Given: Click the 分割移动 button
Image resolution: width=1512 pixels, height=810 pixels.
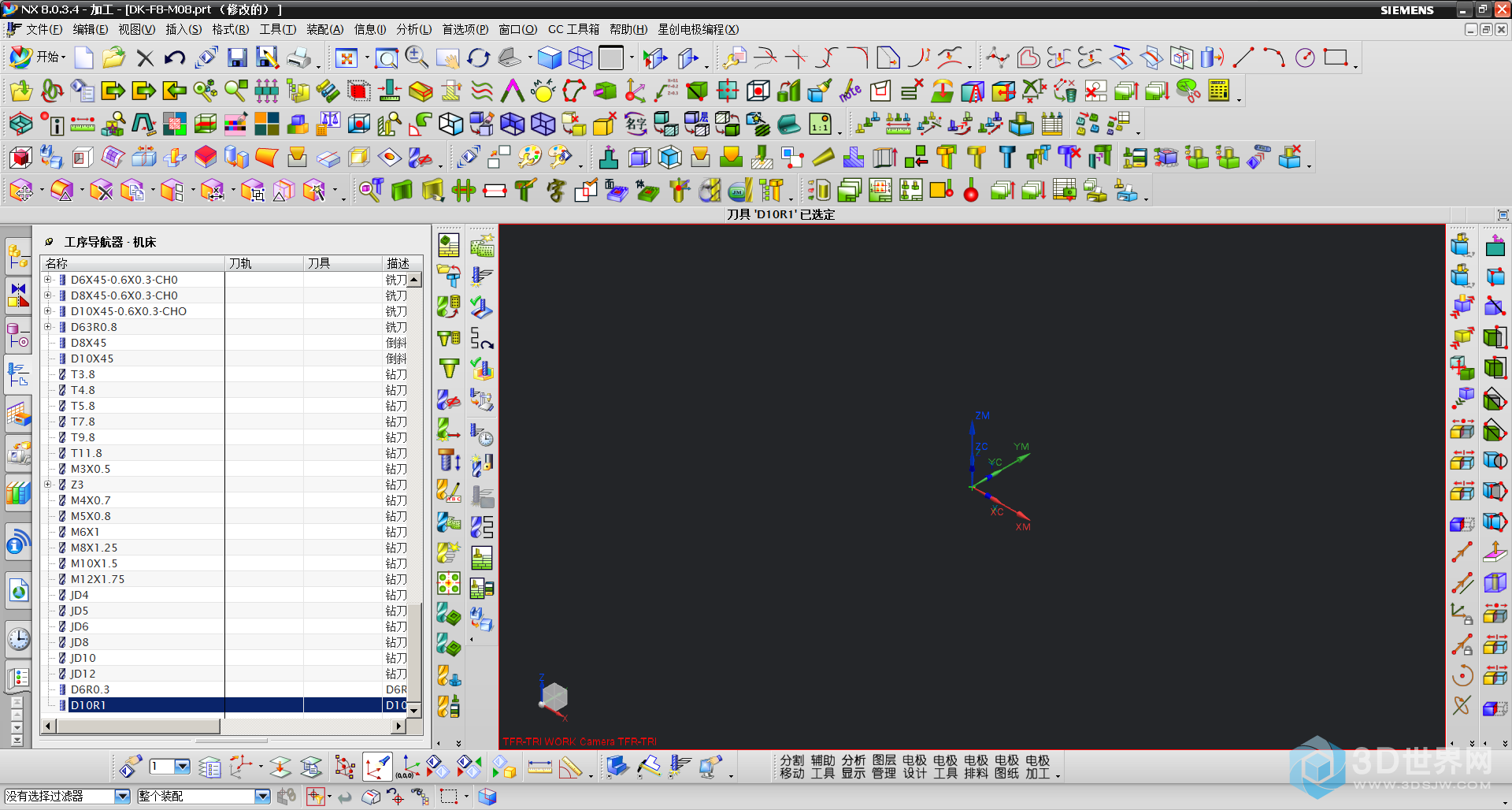Looking at the screenshot, I should (x=792, y=767).
